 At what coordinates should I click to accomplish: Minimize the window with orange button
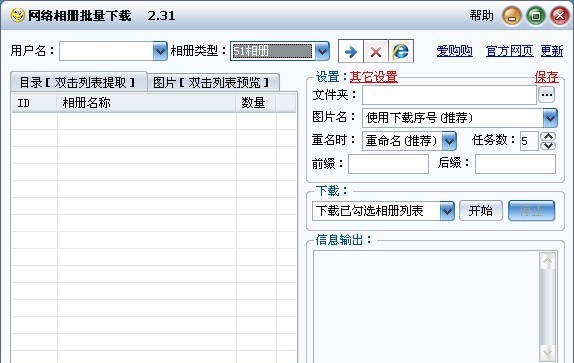[512, 16]
